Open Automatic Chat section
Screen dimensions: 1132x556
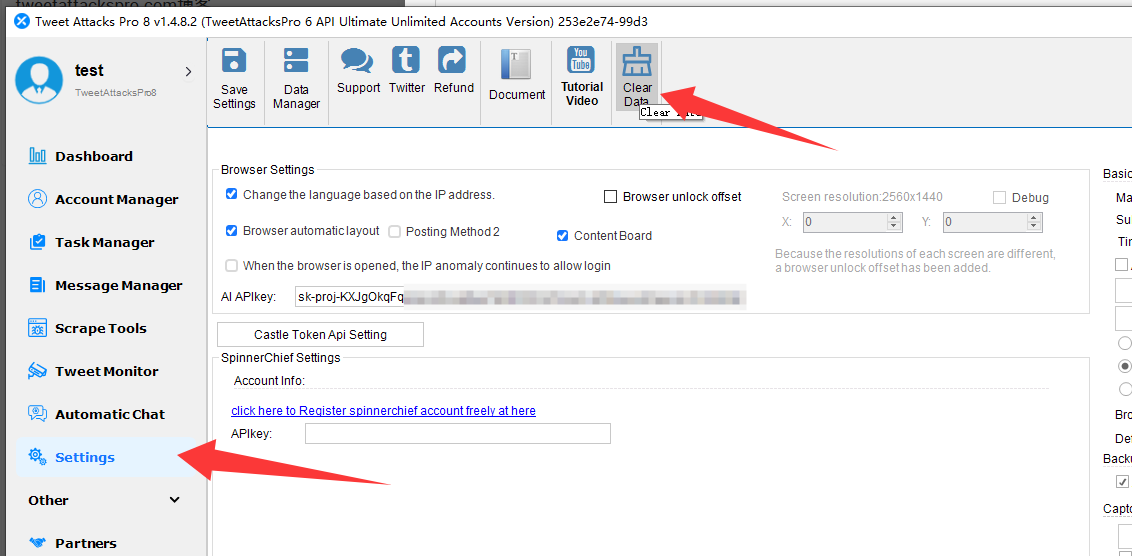110,414
